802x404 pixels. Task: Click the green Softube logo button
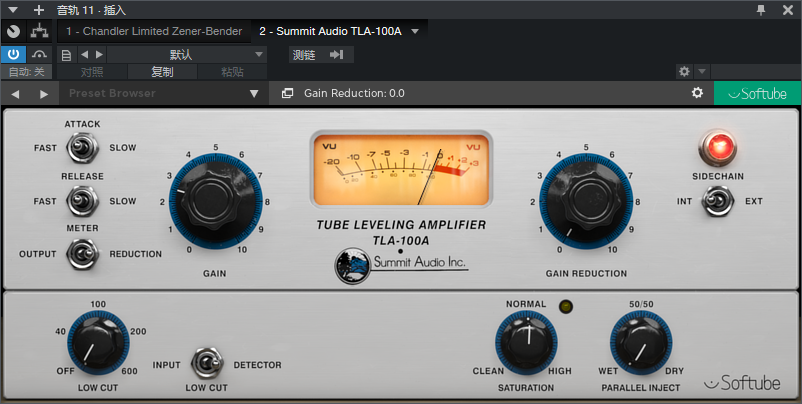(x=758, y=93)
